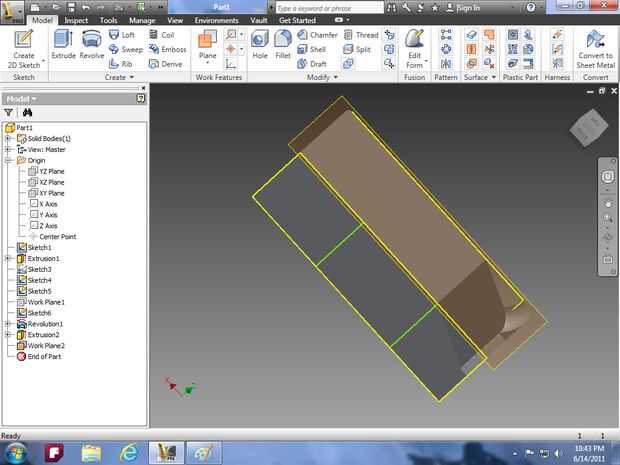Open the find binoculars in browser
620x465 pixels.
(27, 113)
